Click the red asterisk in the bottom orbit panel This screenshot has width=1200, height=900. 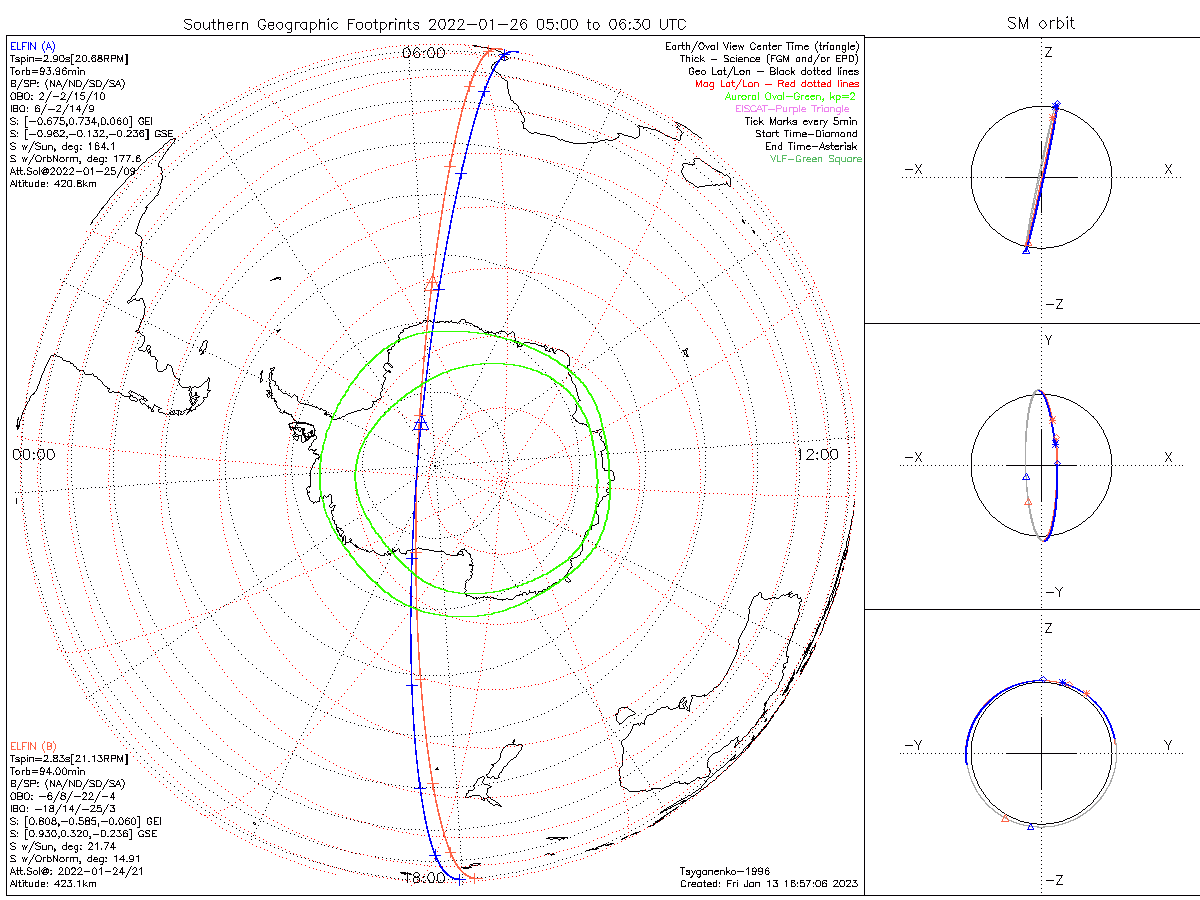point(1086,692)
